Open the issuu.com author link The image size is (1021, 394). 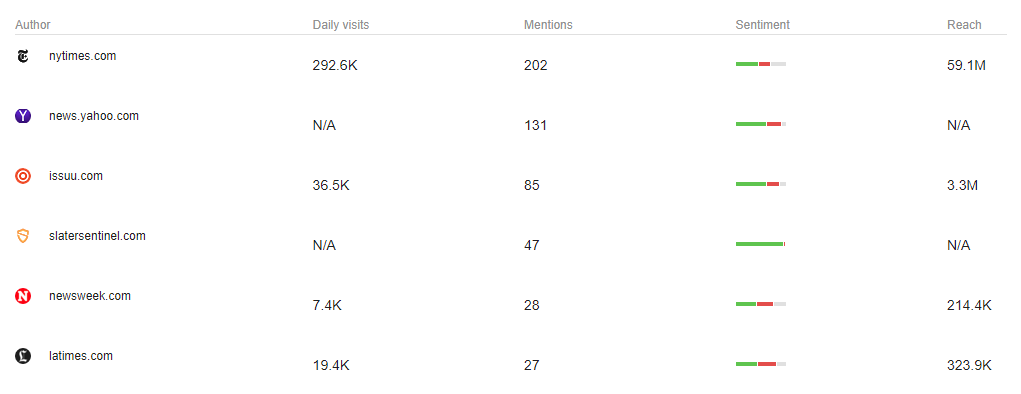click(x=76, y=176)
